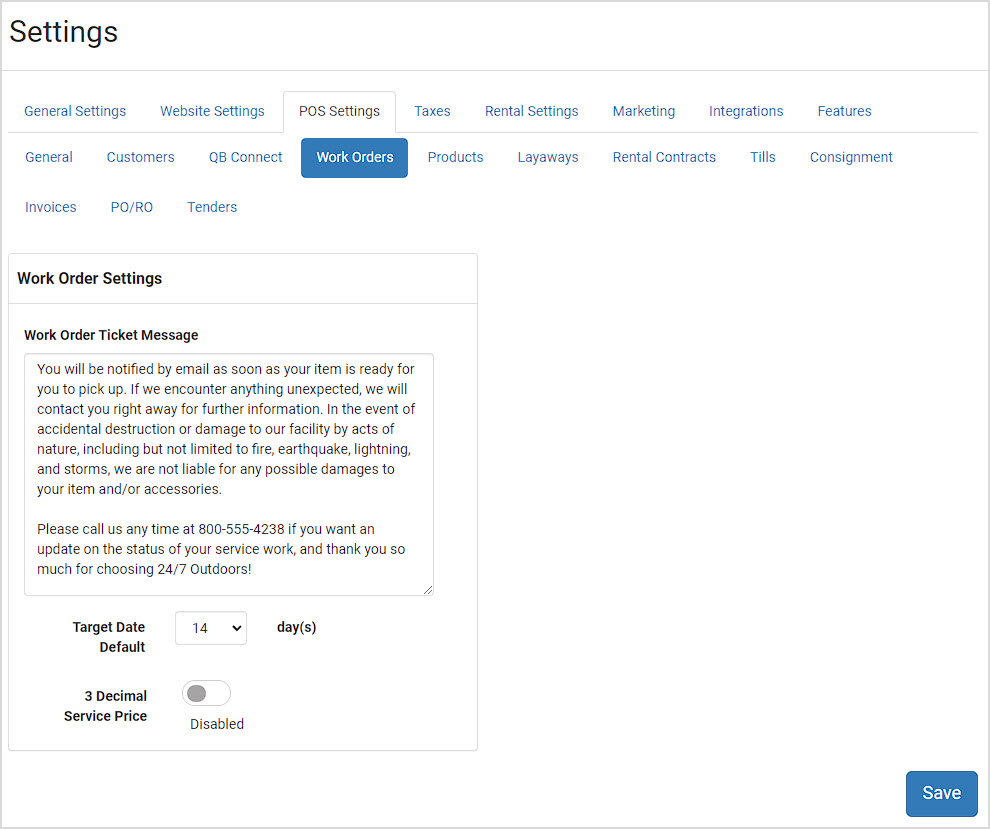
Task: Open the Website Settings tab
Action: [212, 111]
